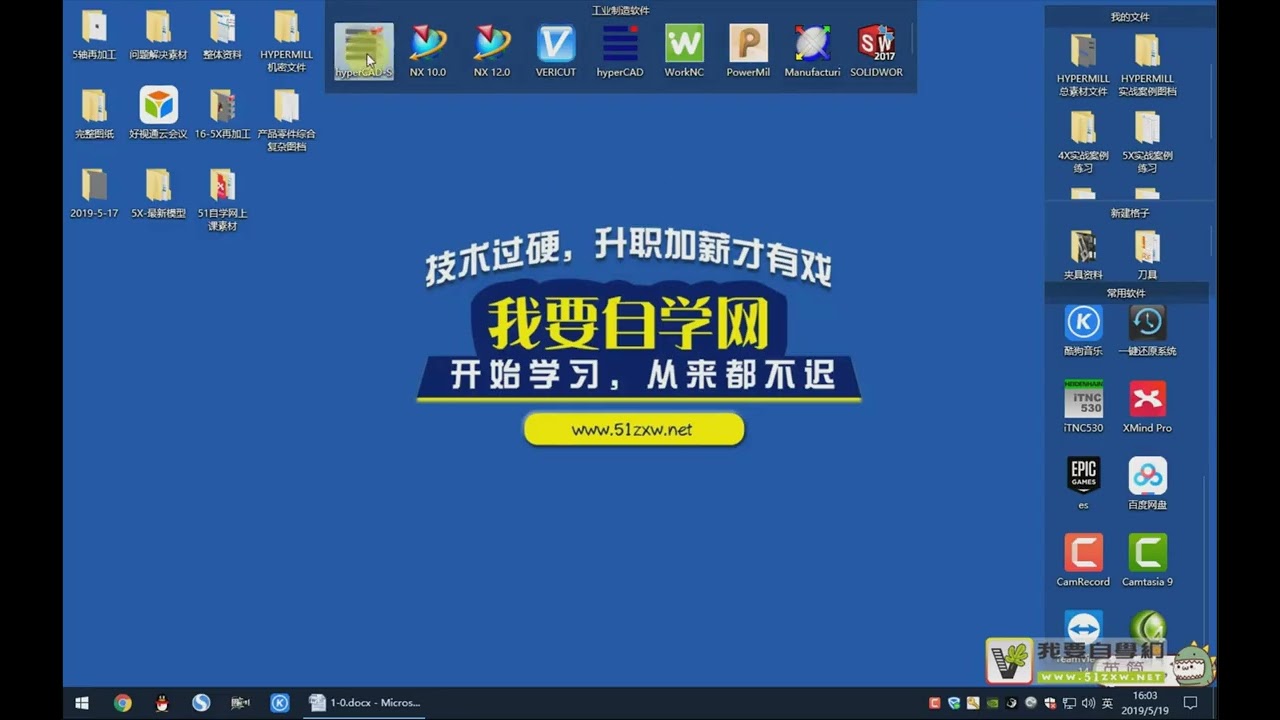1280x720 pixels.
Task: Click the Camtasia recorder tray icon
Action: [x=935, y=703]
